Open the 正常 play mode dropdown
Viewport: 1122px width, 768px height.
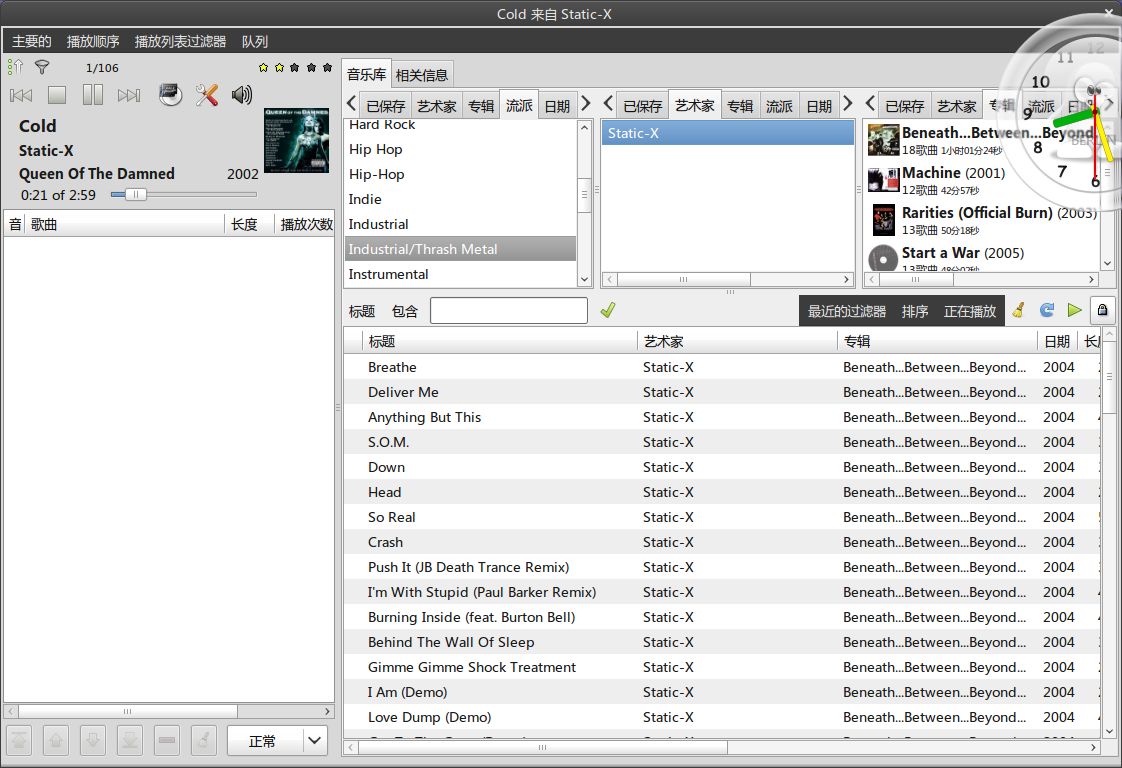tap(277, 741)
